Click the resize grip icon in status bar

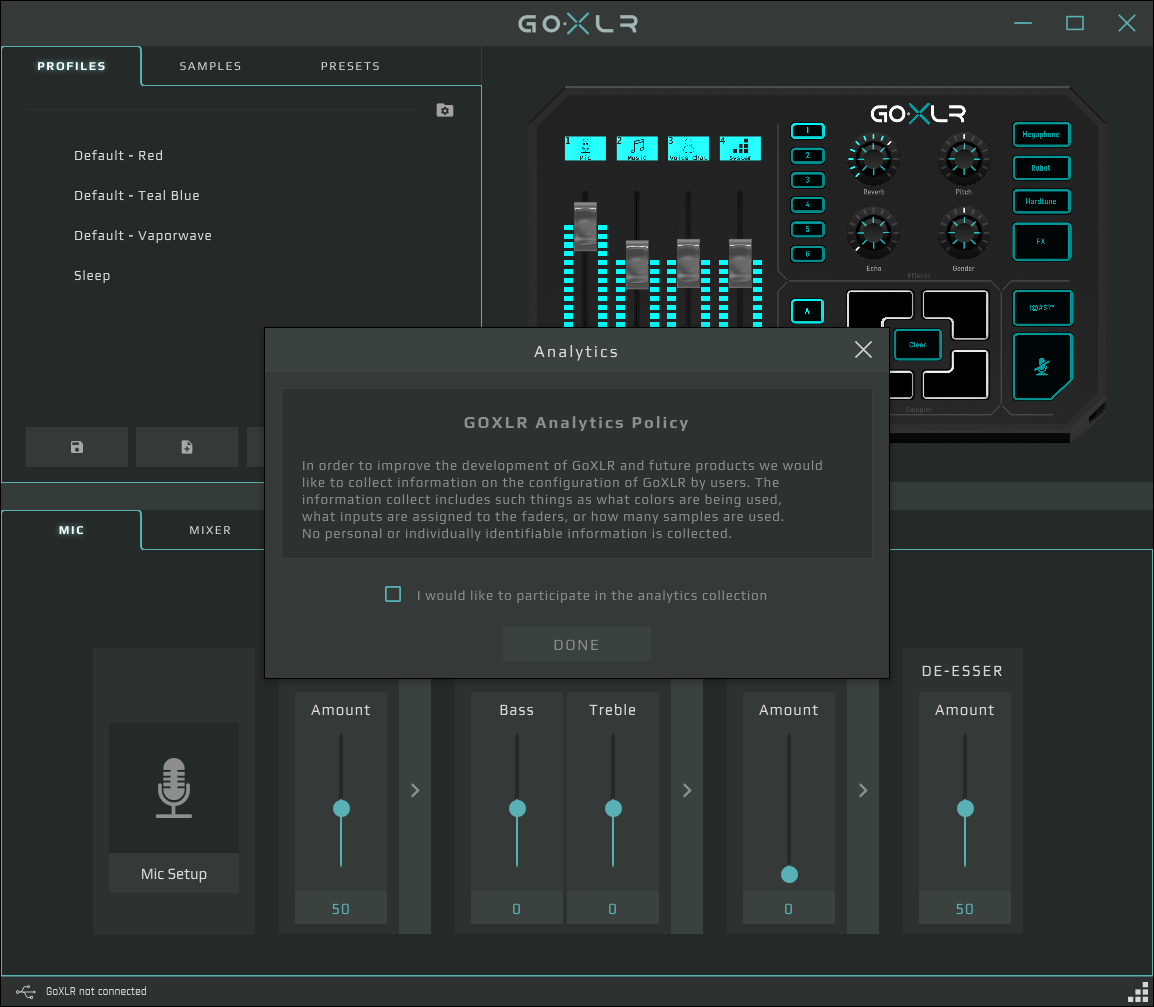(x=1139, y=992)
